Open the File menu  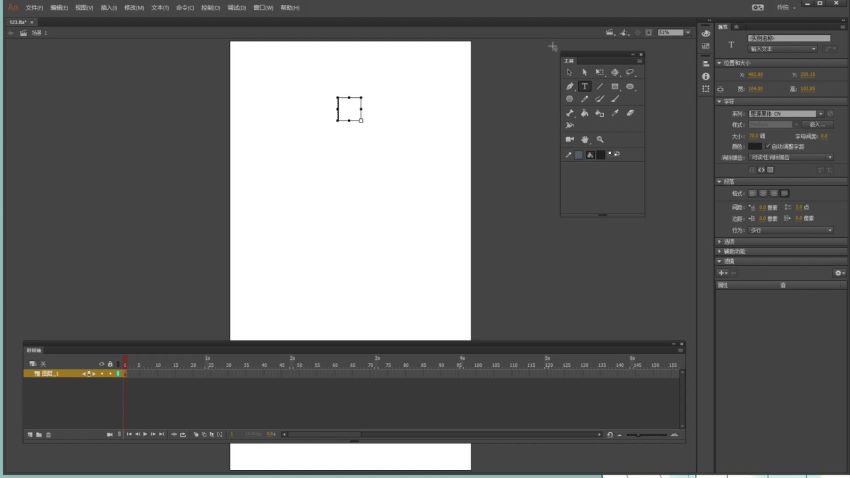[34, 8]
